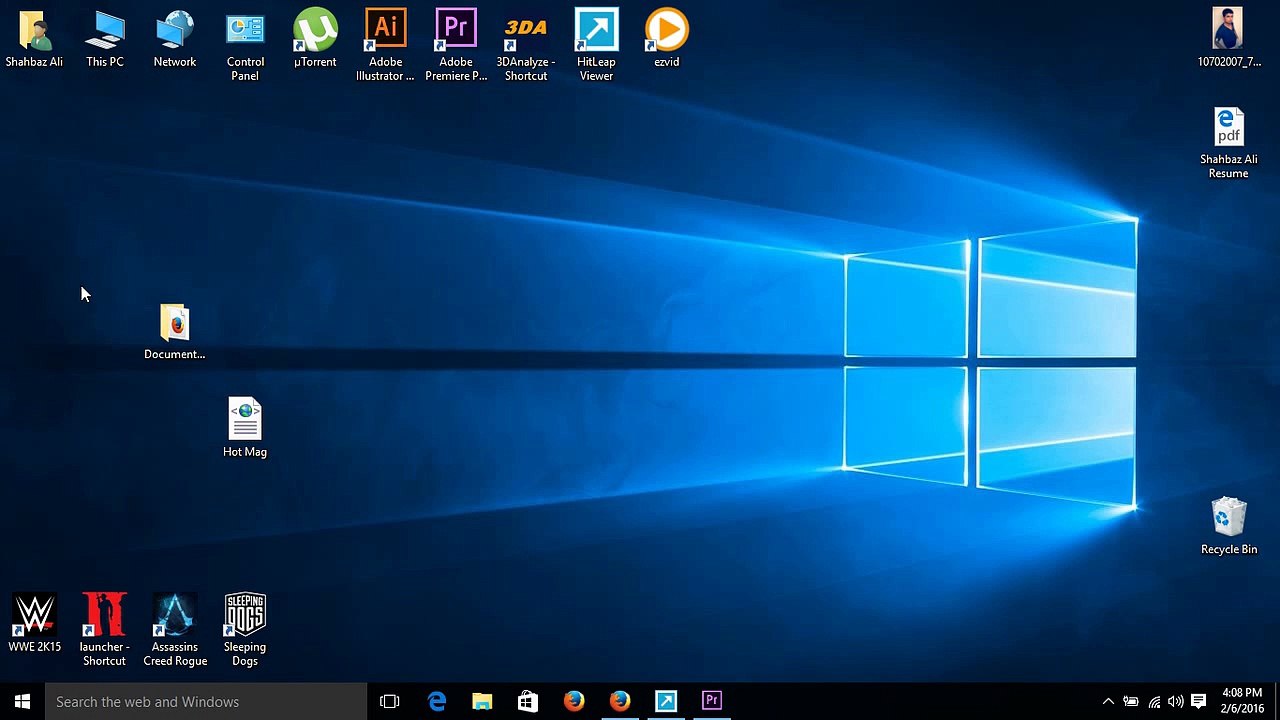
Task: Select the Sleeping Dogs game shortcut
Action: (x=245, y=631)
